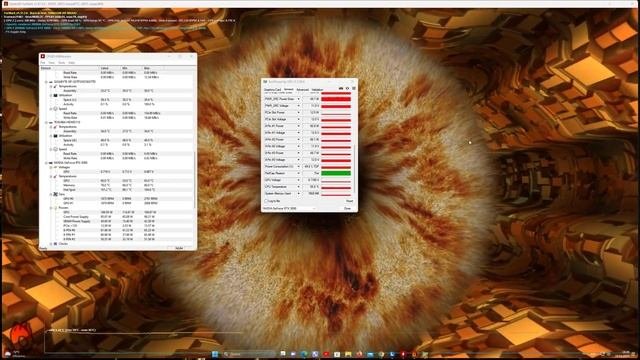This screenshot has height=360, width=640.
Task: Click the TOSHIBA drive icon in HWMonitor
Action: point(51,122)
